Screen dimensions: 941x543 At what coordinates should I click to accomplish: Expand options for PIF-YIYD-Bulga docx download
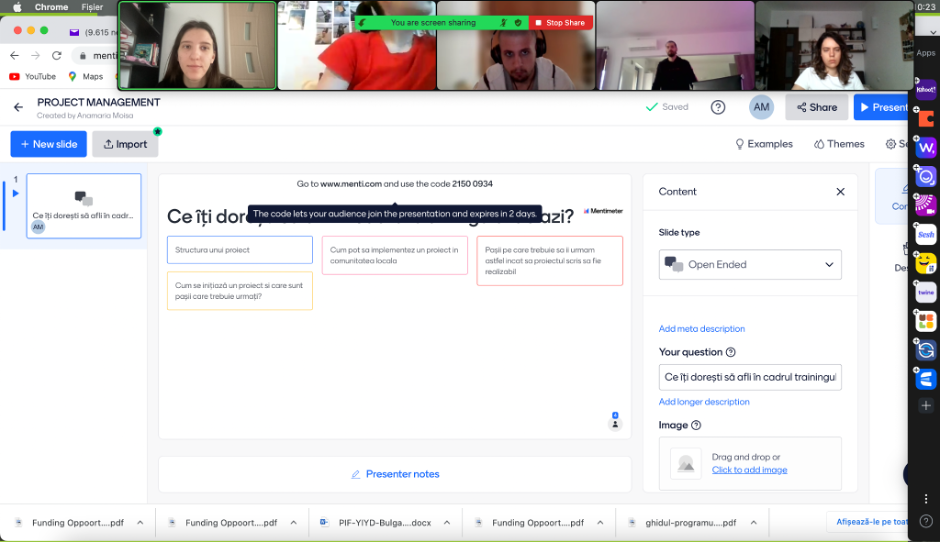pyautogui.click(x=445, y=522)
